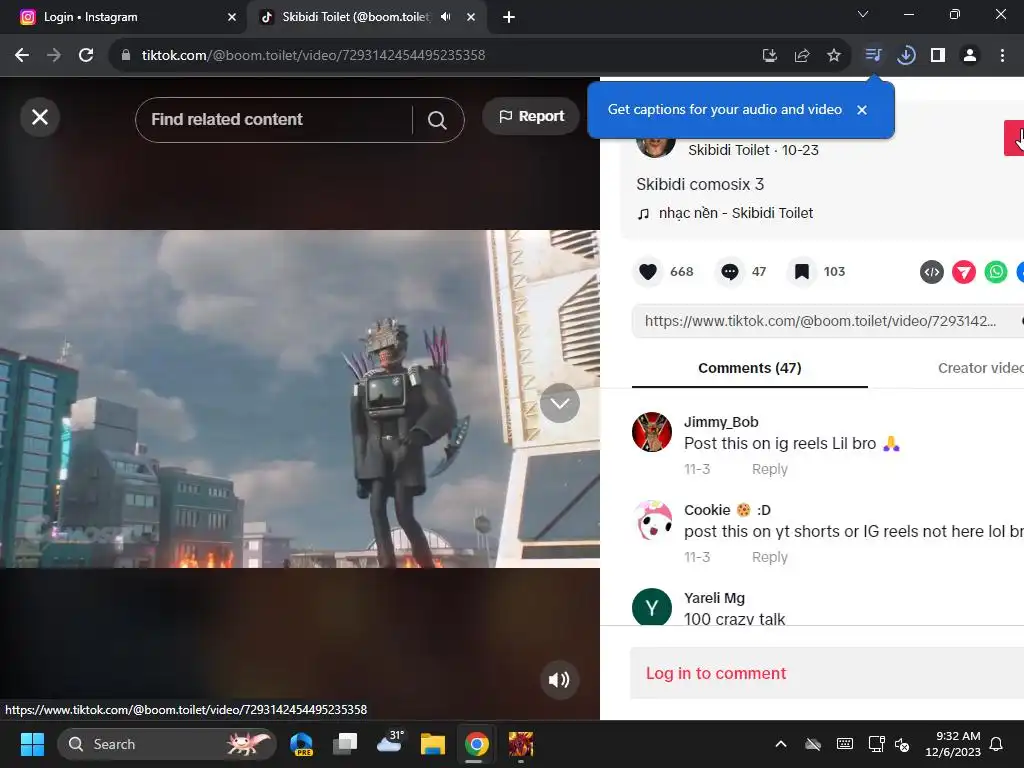The image size is (1024, 768).
Task: Open Task View on taskbar
Action: coord(345,744)
